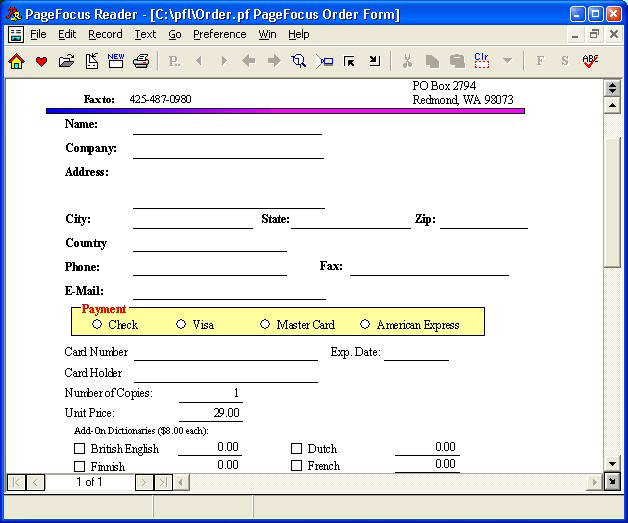Open the Preference menu
The image size is (628, 523).
(219, 34)
